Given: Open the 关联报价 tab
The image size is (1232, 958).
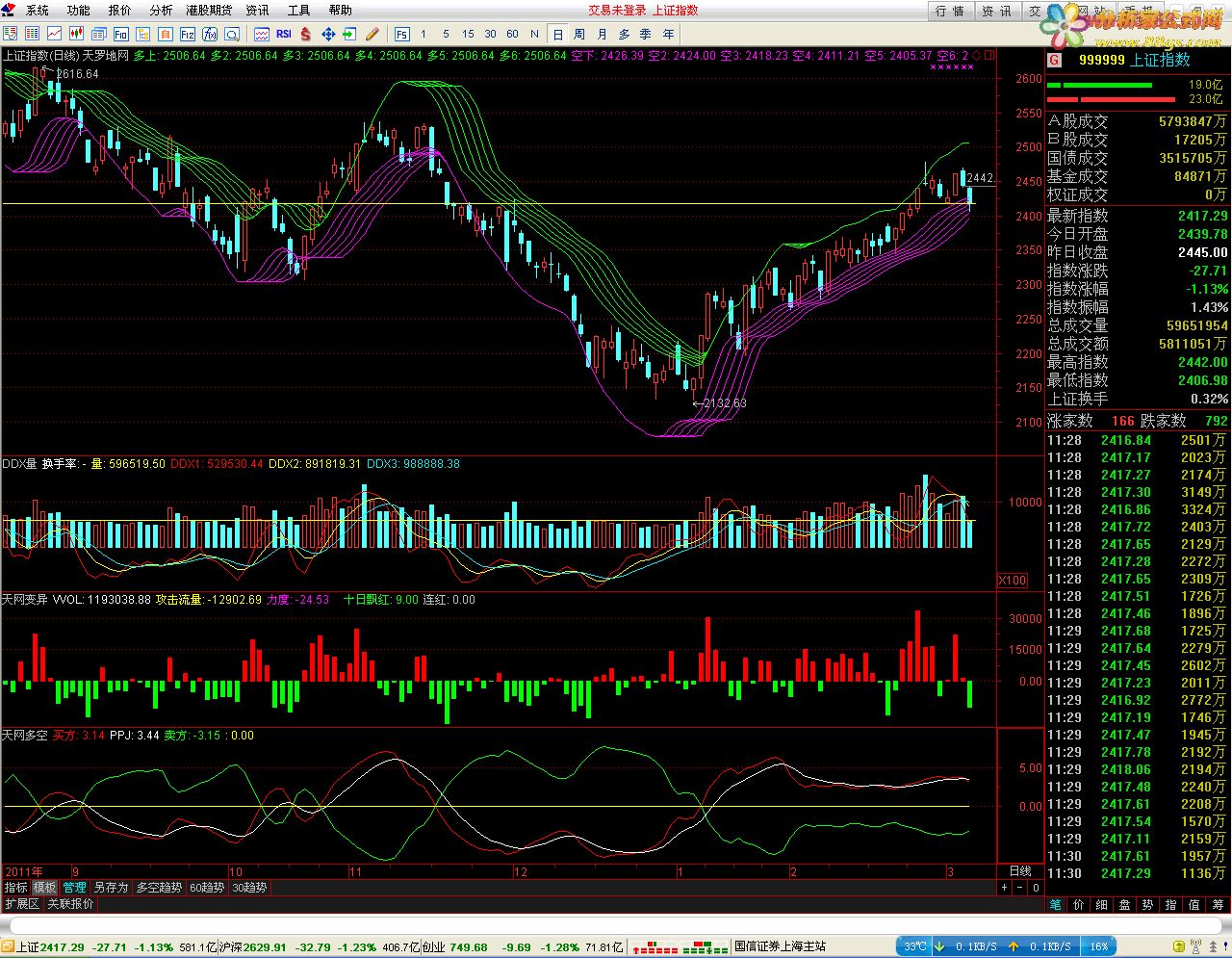Looking at the screenshot, I should click(x=71, y=904).
